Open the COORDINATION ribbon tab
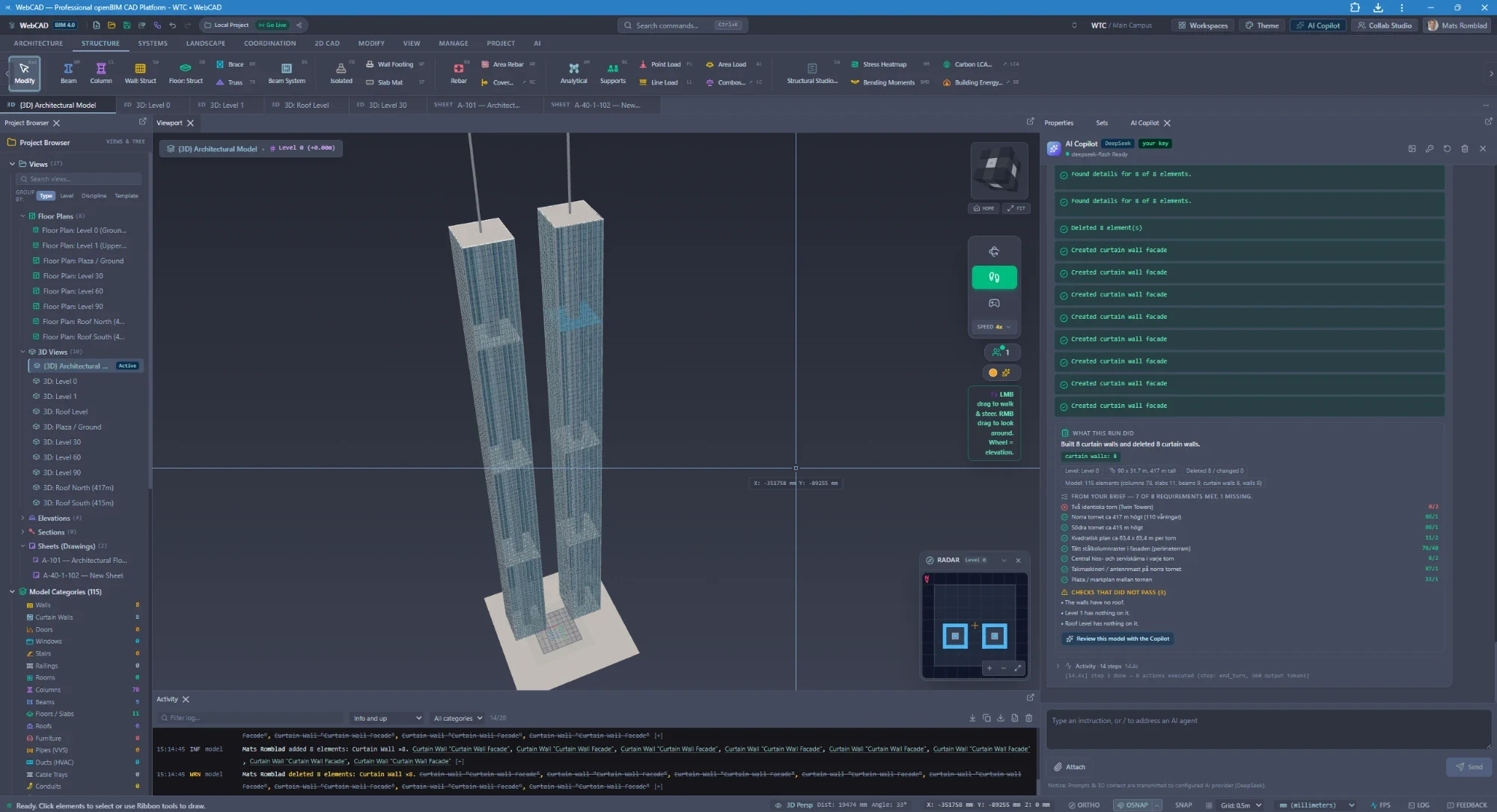 (269, 43)
